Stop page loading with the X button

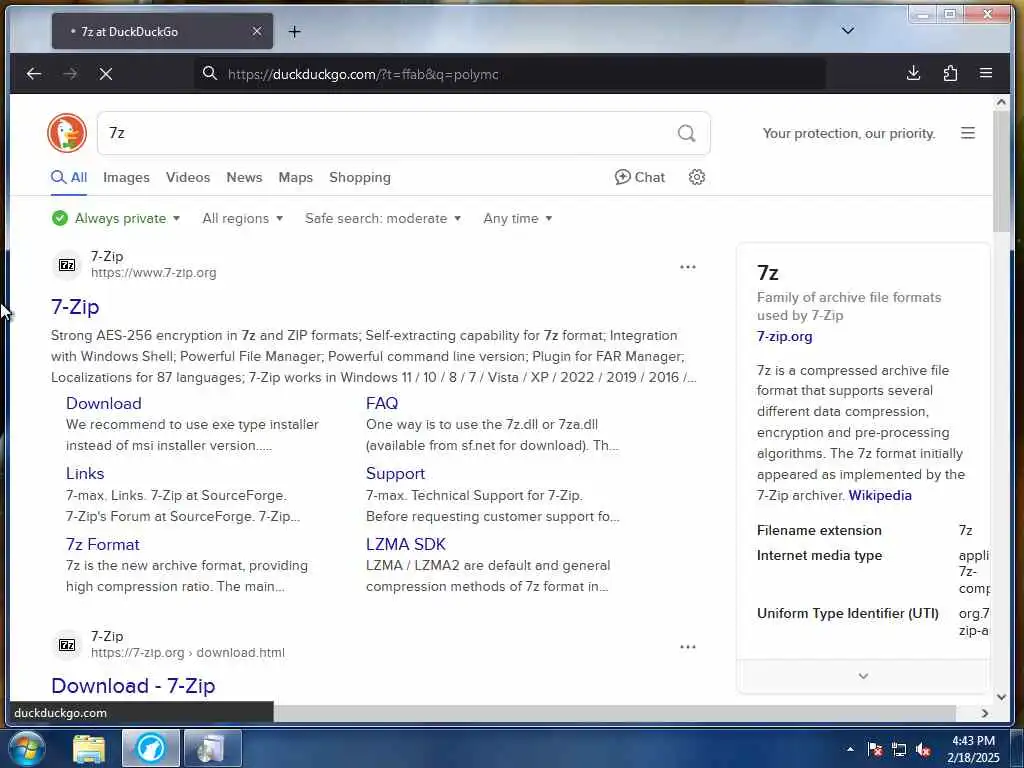click(x=106, y=74)
